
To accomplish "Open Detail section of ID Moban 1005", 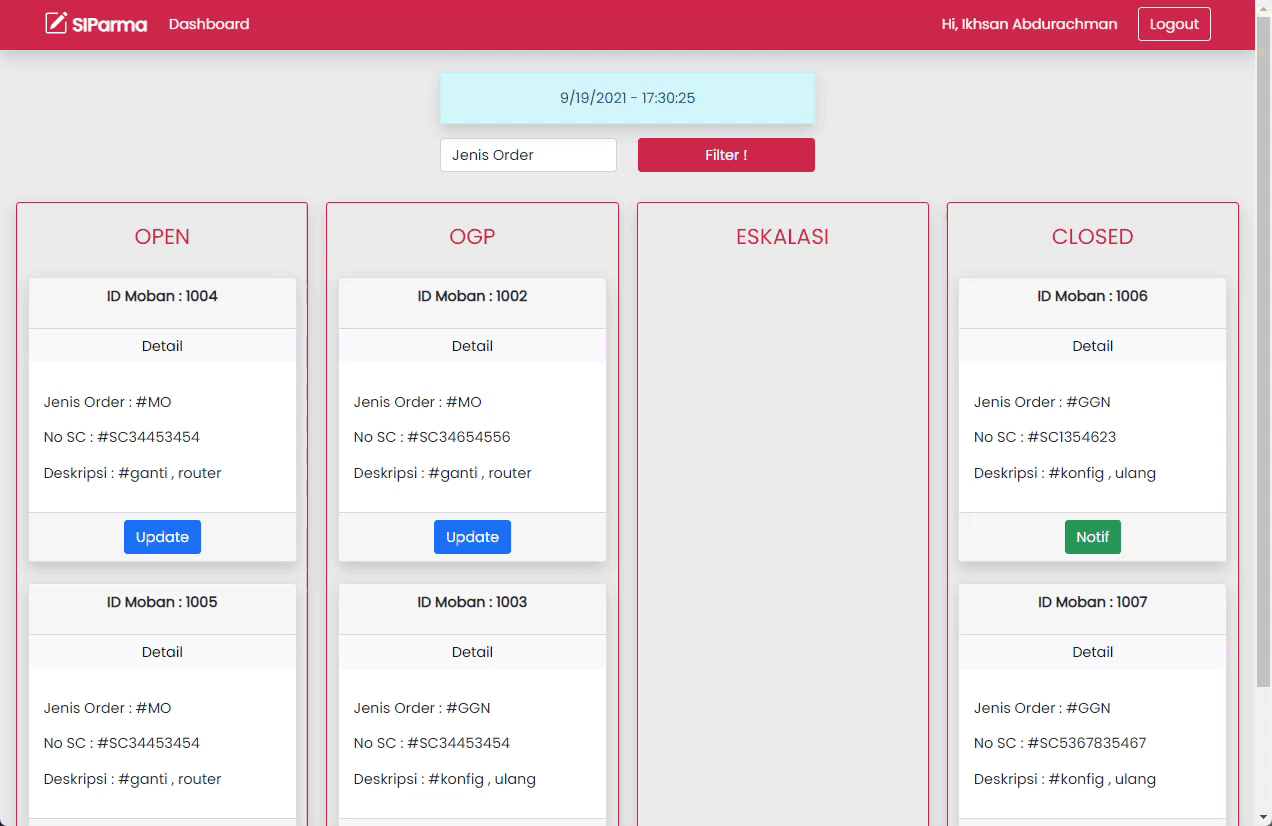I will tap(162, 652).
